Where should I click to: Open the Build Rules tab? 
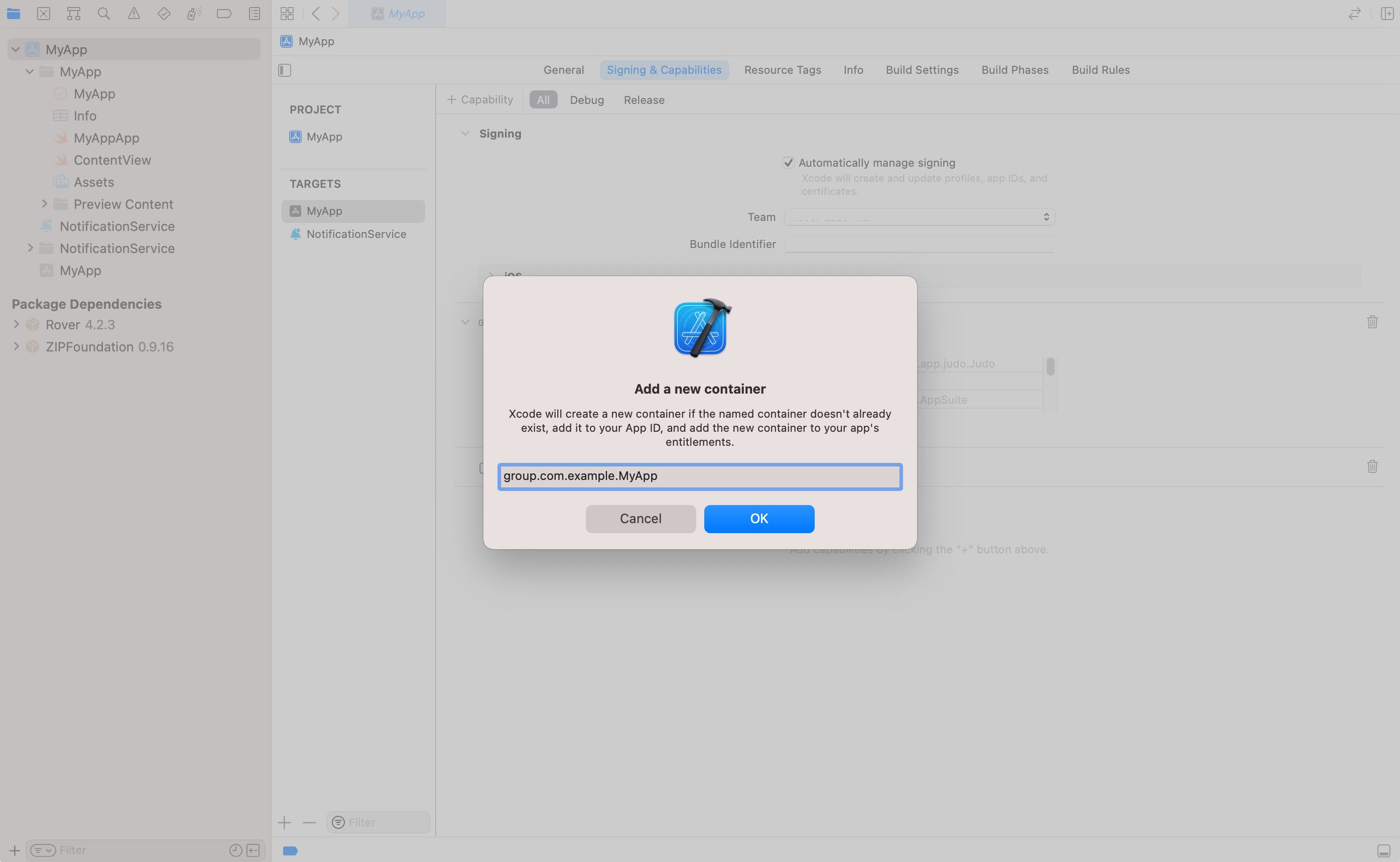1100,70
